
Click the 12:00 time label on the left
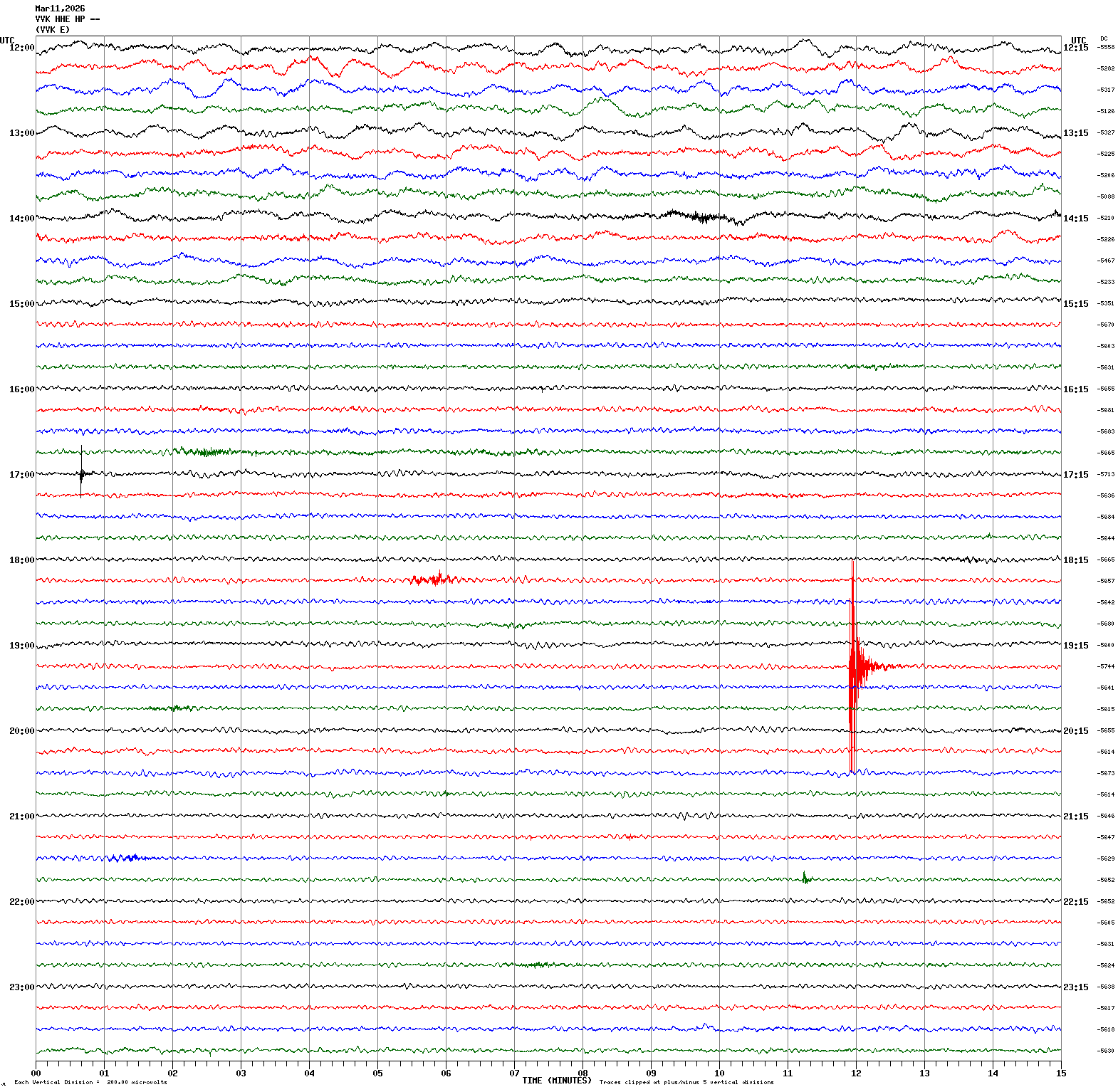pos(21,48)
